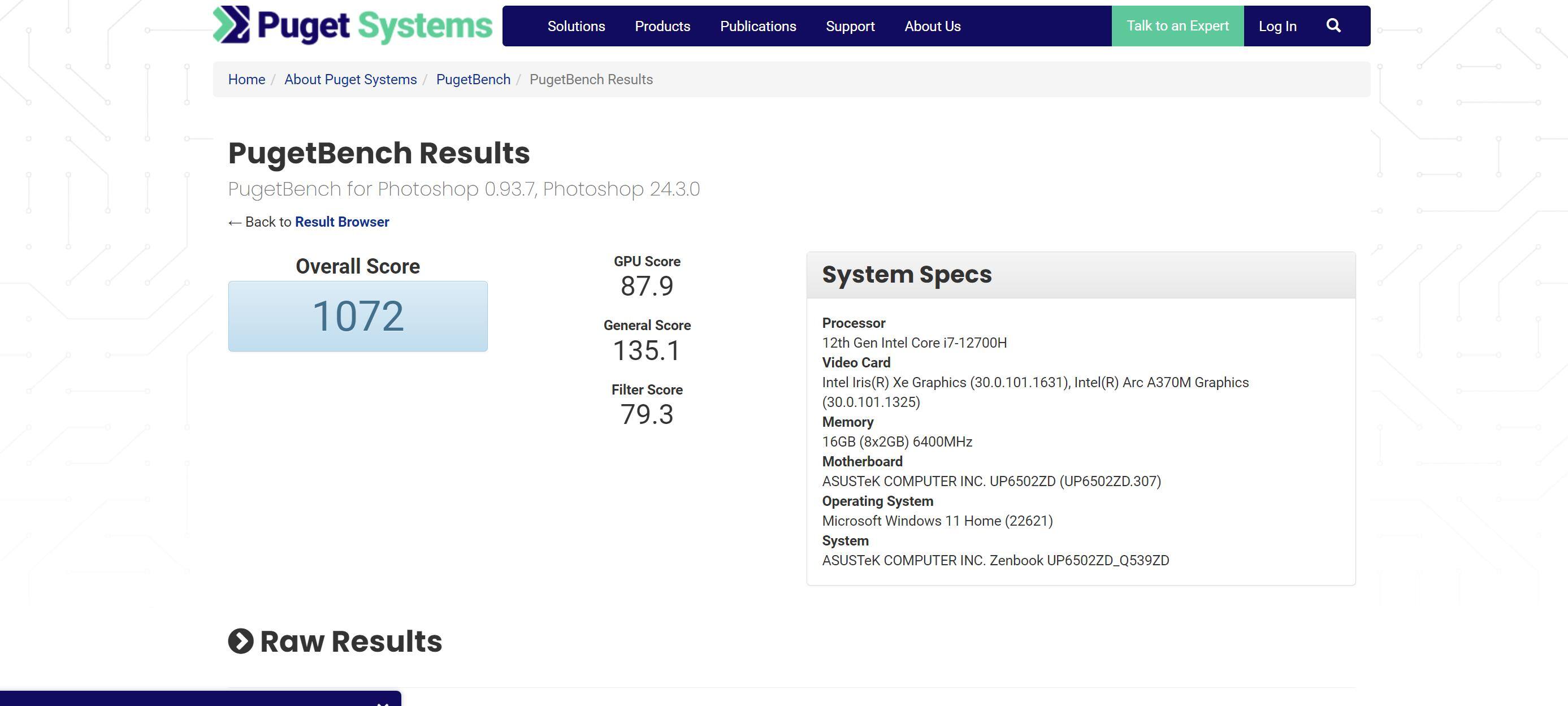The height and width of the screenshot is (706, 1568).
Task: Click the Puget Systems wordmark text
Action: tap(374, 26)
